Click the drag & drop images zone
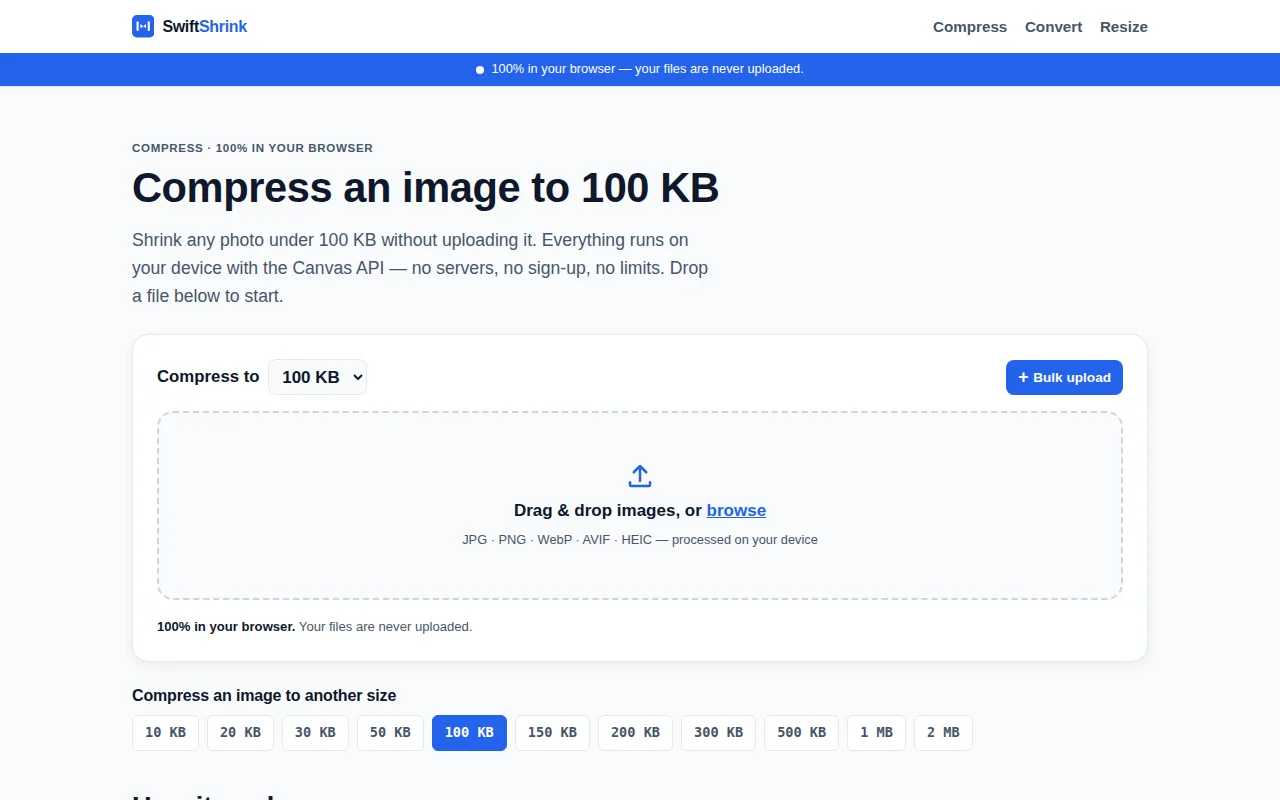Image resolution: width=1280 pixels, height=800 pixels. click(640, 506)
